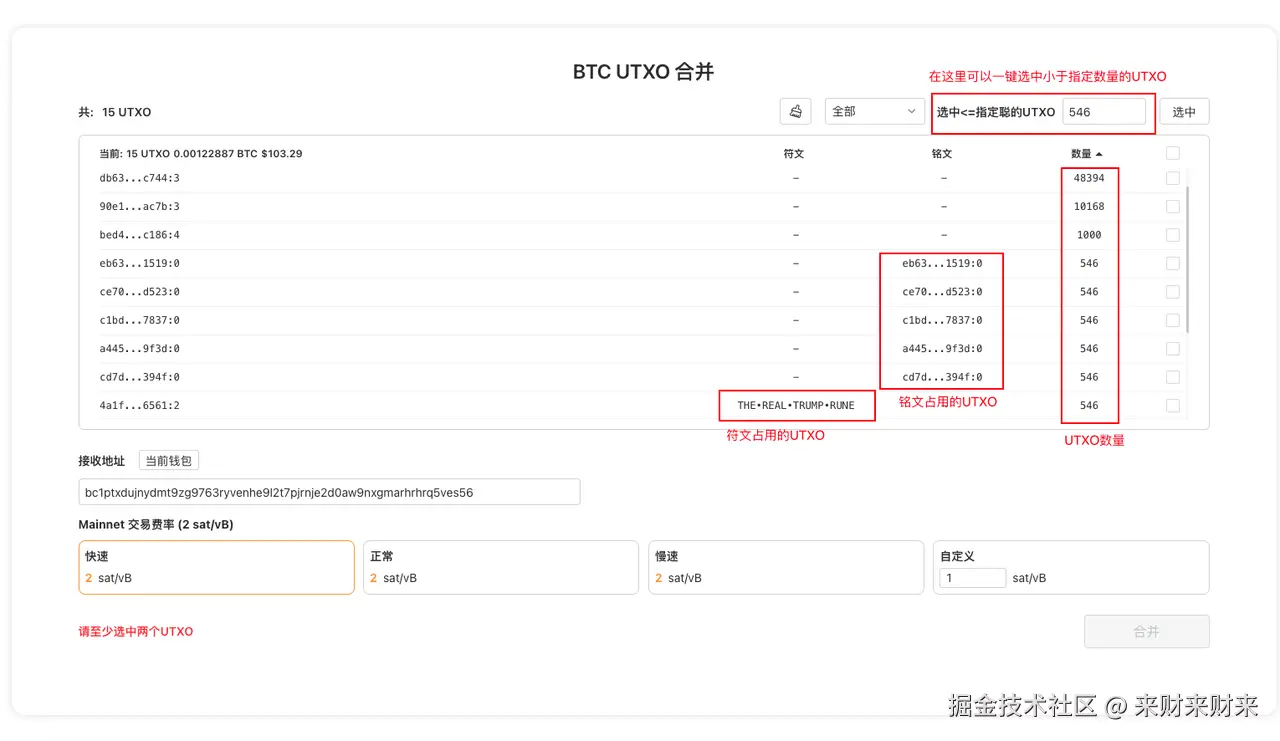This screenshot has width=1280, height=741.
Task: Click the sweep/clear broom icon
Action: click(x=795, y=111)
